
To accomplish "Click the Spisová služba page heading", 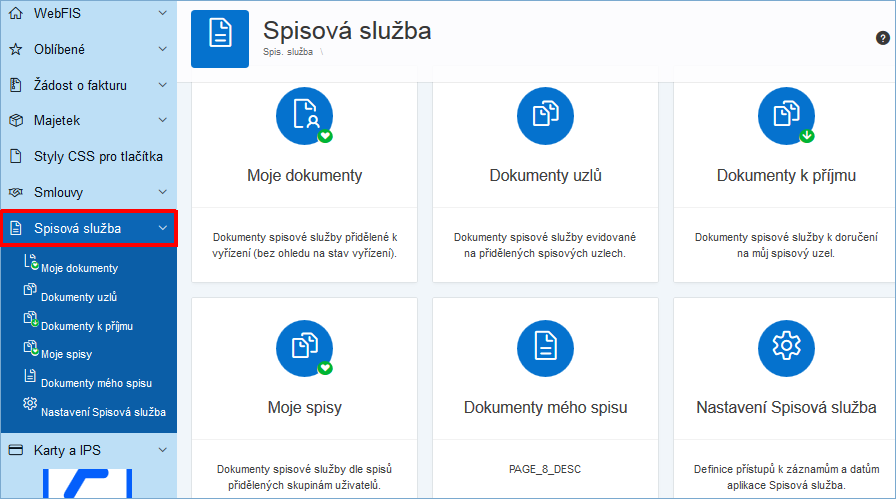I will [347, 30].
